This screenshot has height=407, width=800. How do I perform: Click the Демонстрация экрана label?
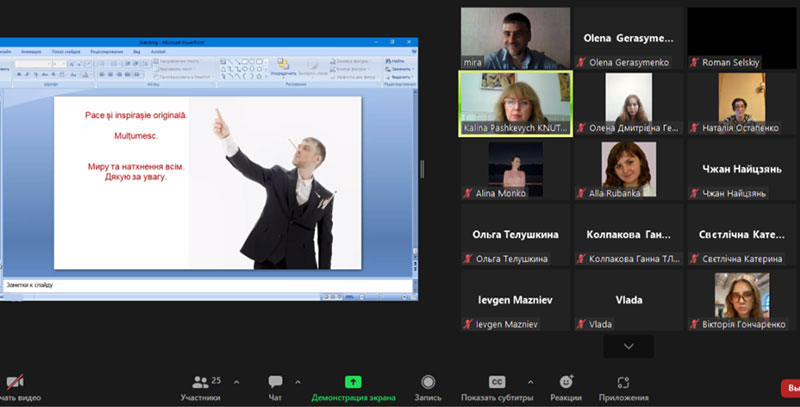[353, 397]
